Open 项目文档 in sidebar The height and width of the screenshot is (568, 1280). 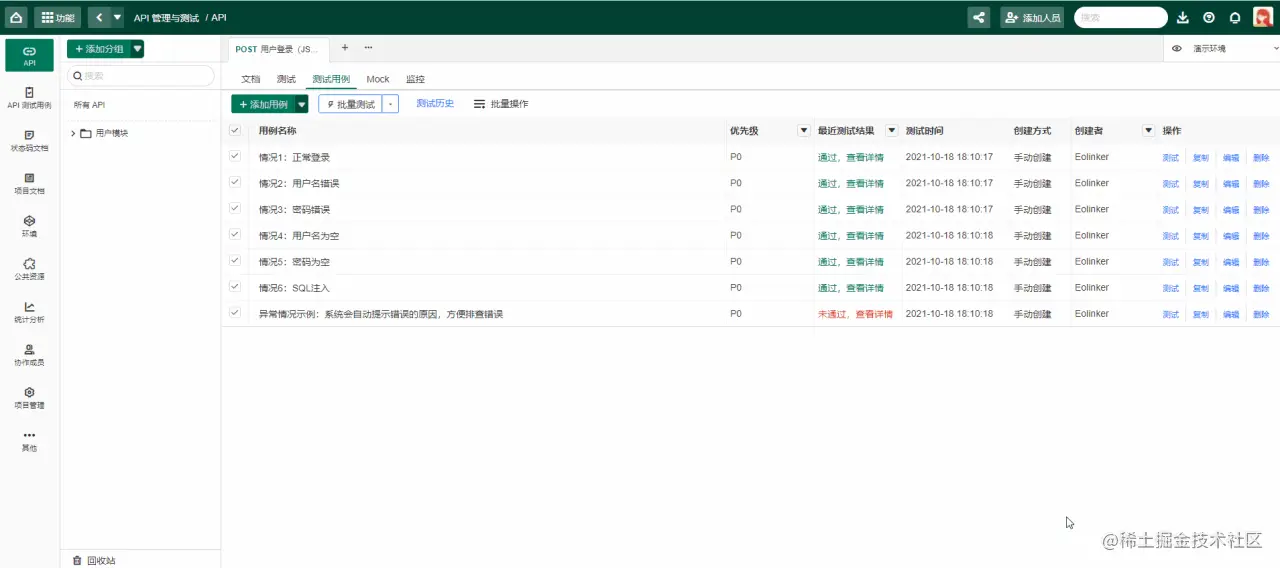(30, 183)
